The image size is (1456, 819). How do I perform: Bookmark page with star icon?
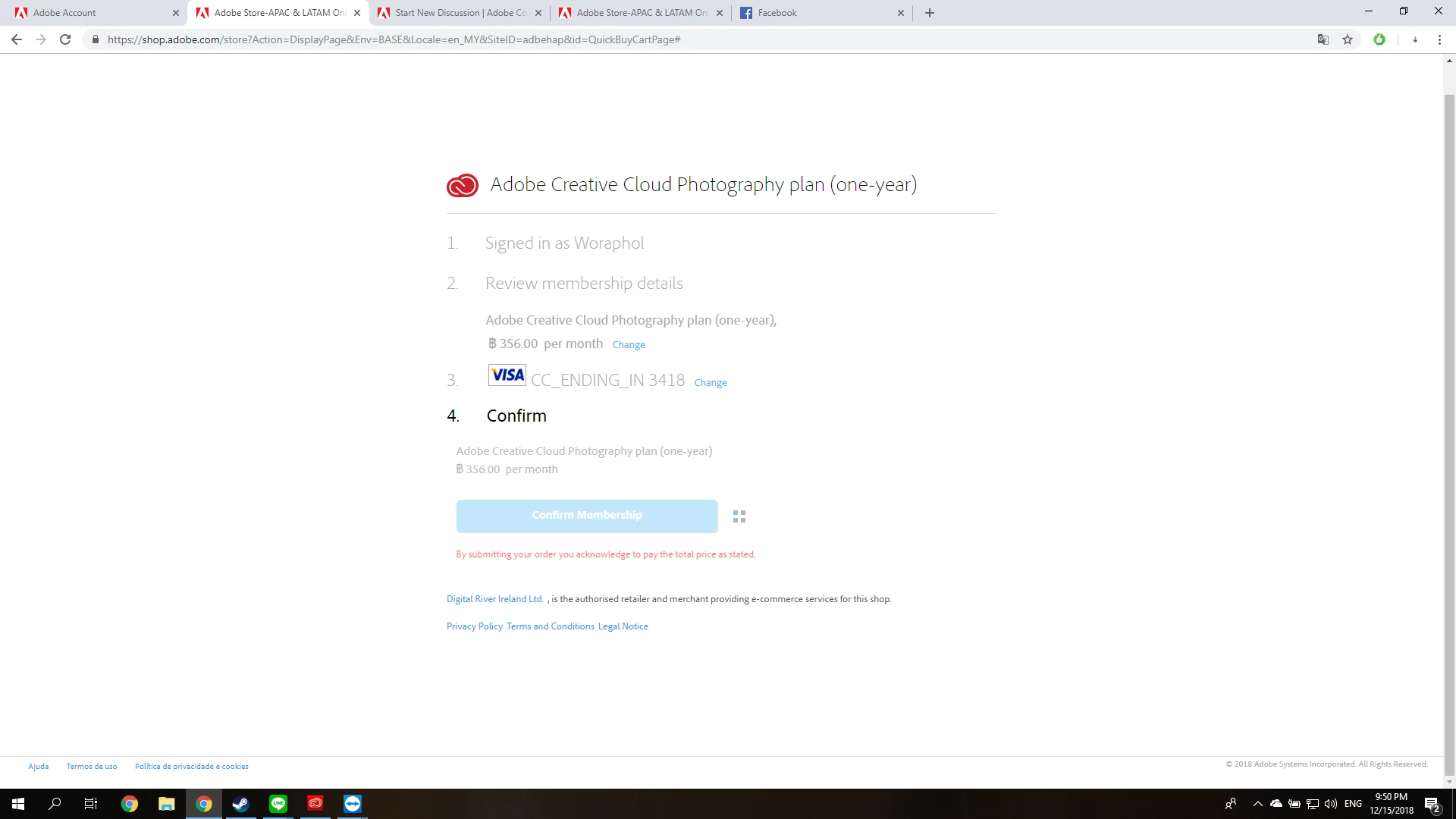(x=1348, y=39)
